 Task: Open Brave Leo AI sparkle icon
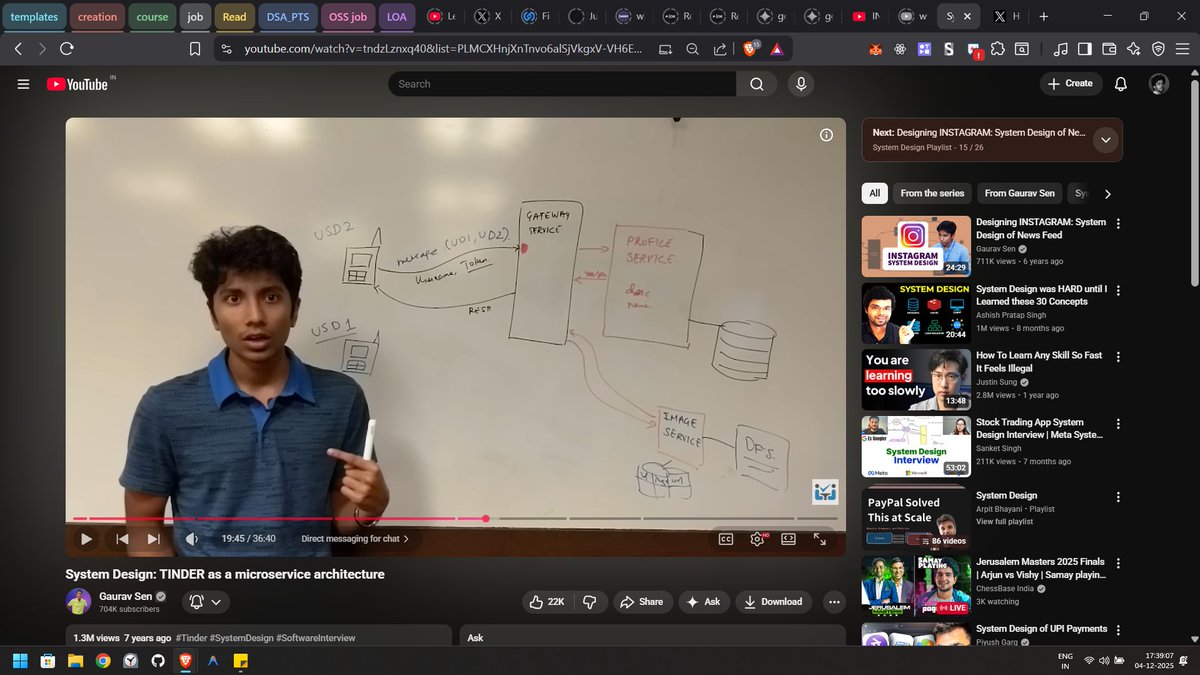tap(1133, 48)
